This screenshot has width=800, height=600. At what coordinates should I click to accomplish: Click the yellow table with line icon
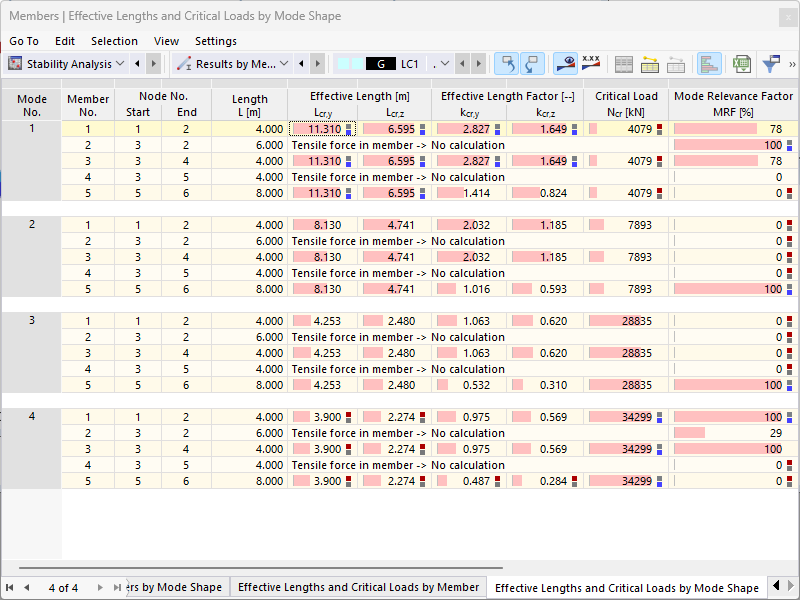pyautogui.click(x=649, y=64)
